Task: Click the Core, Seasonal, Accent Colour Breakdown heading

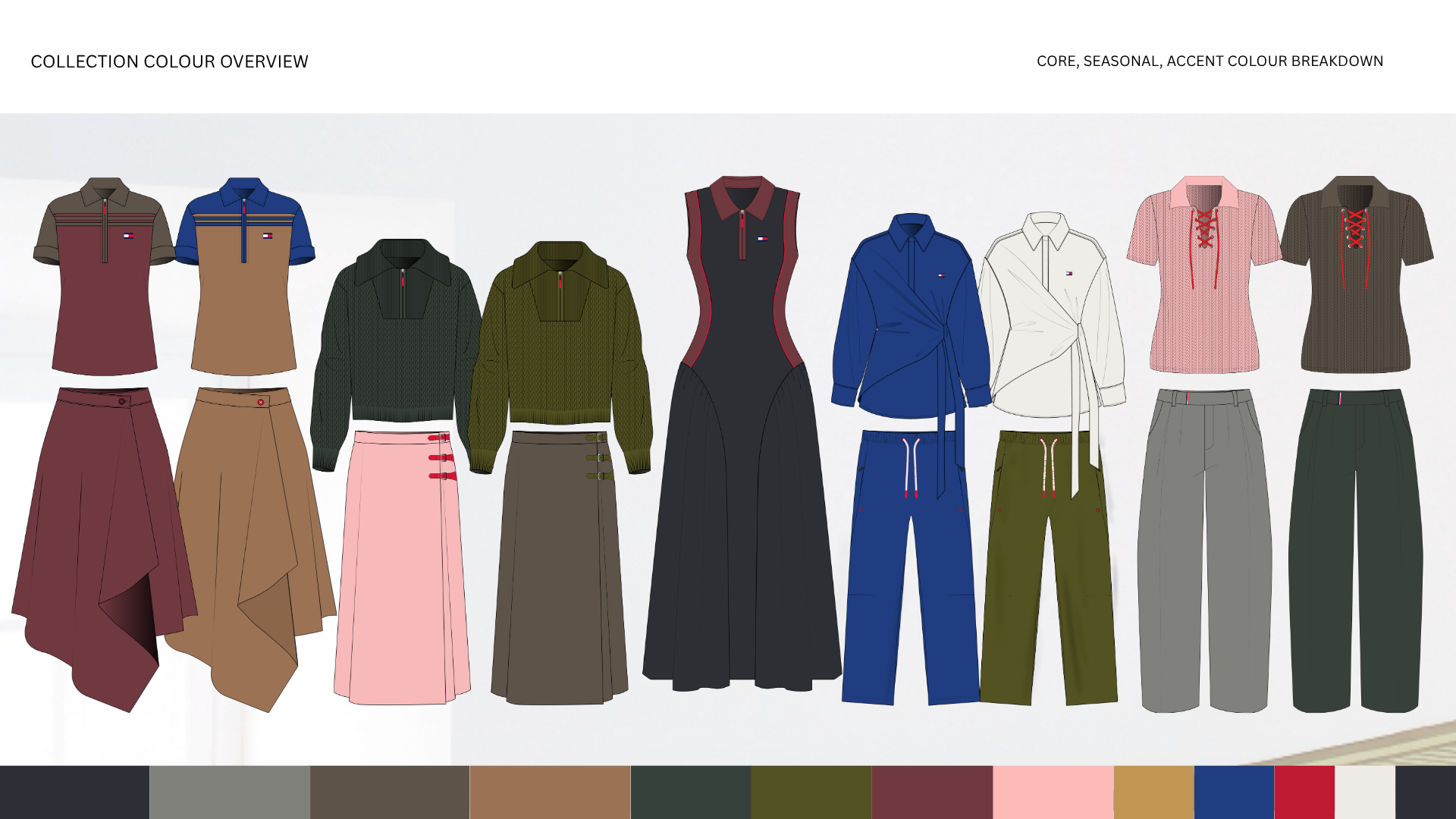Action: pos(1210,61)
